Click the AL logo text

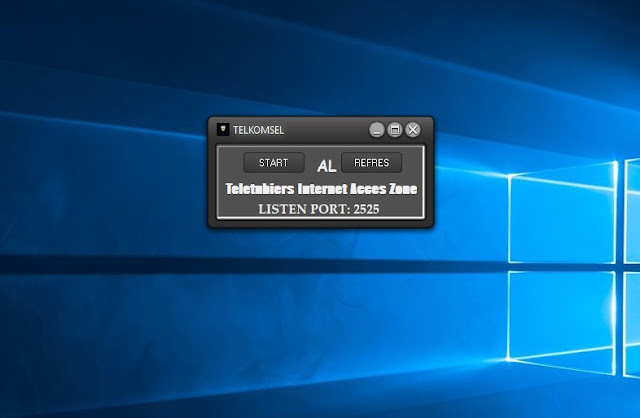(327, 166)
